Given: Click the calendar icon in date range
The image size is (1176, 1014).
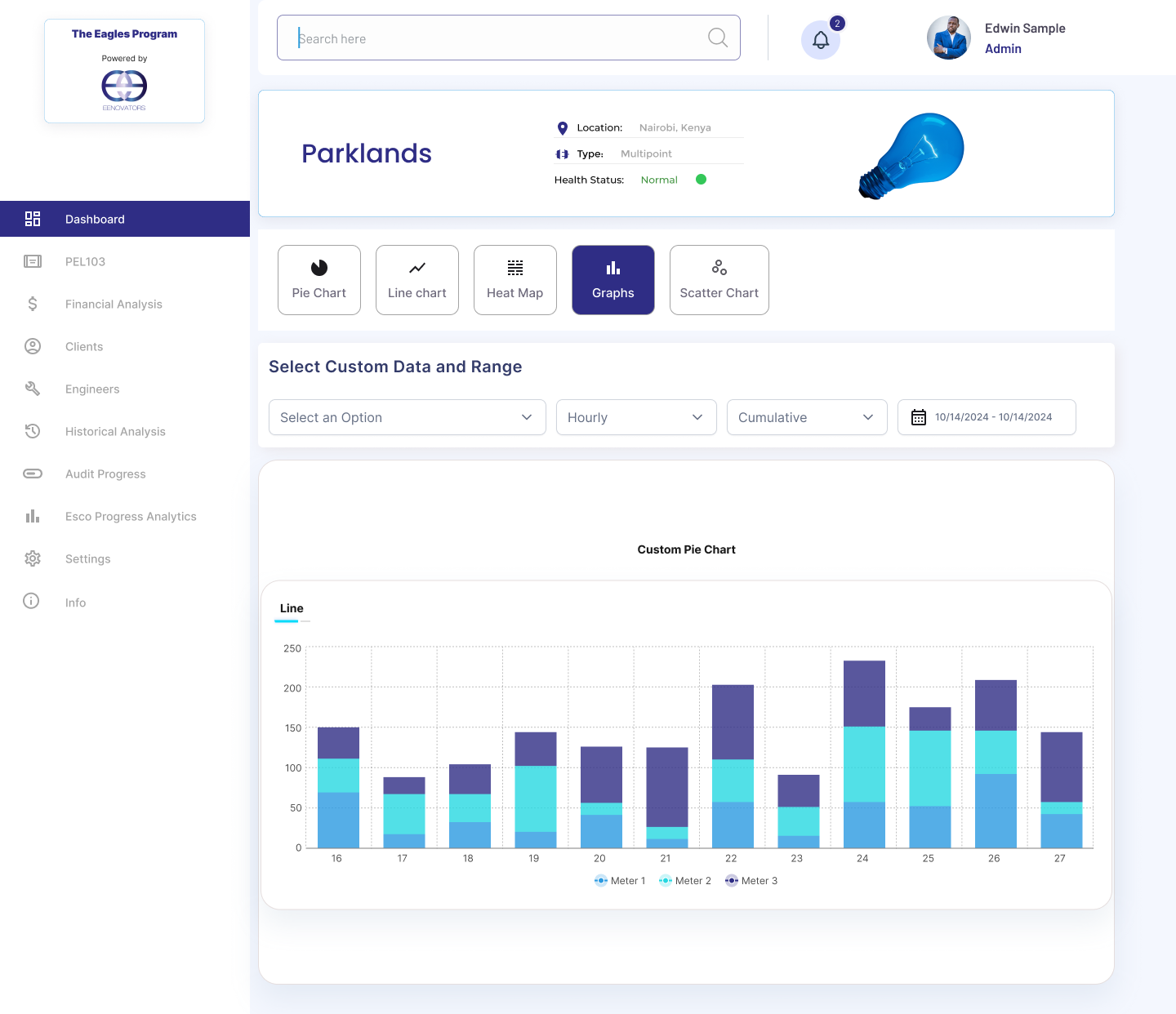Looking at the screenshot, I should pos(919,417).
